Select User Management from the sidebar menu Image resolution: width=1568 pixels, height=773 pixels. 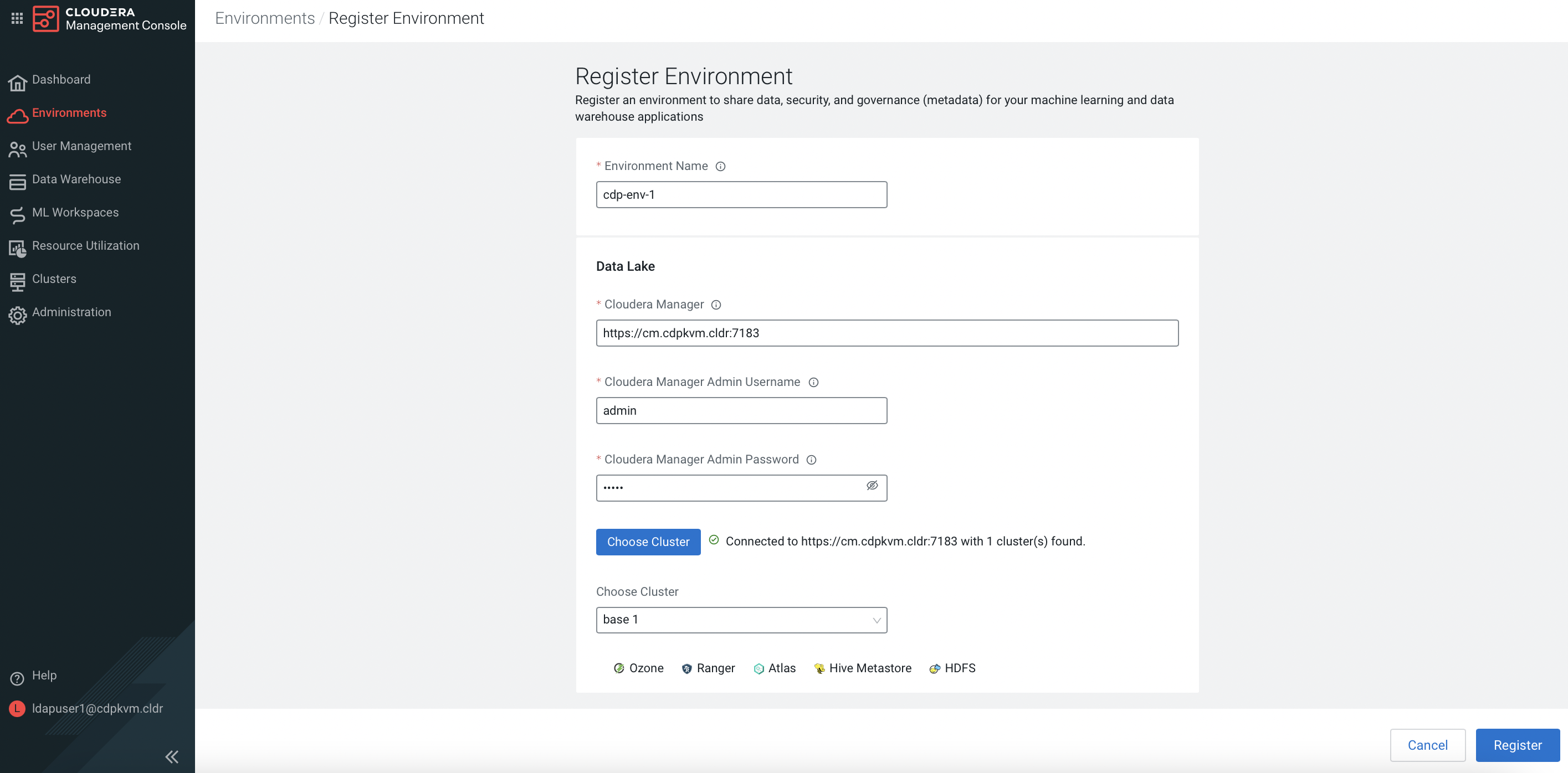tap(81, 146)
